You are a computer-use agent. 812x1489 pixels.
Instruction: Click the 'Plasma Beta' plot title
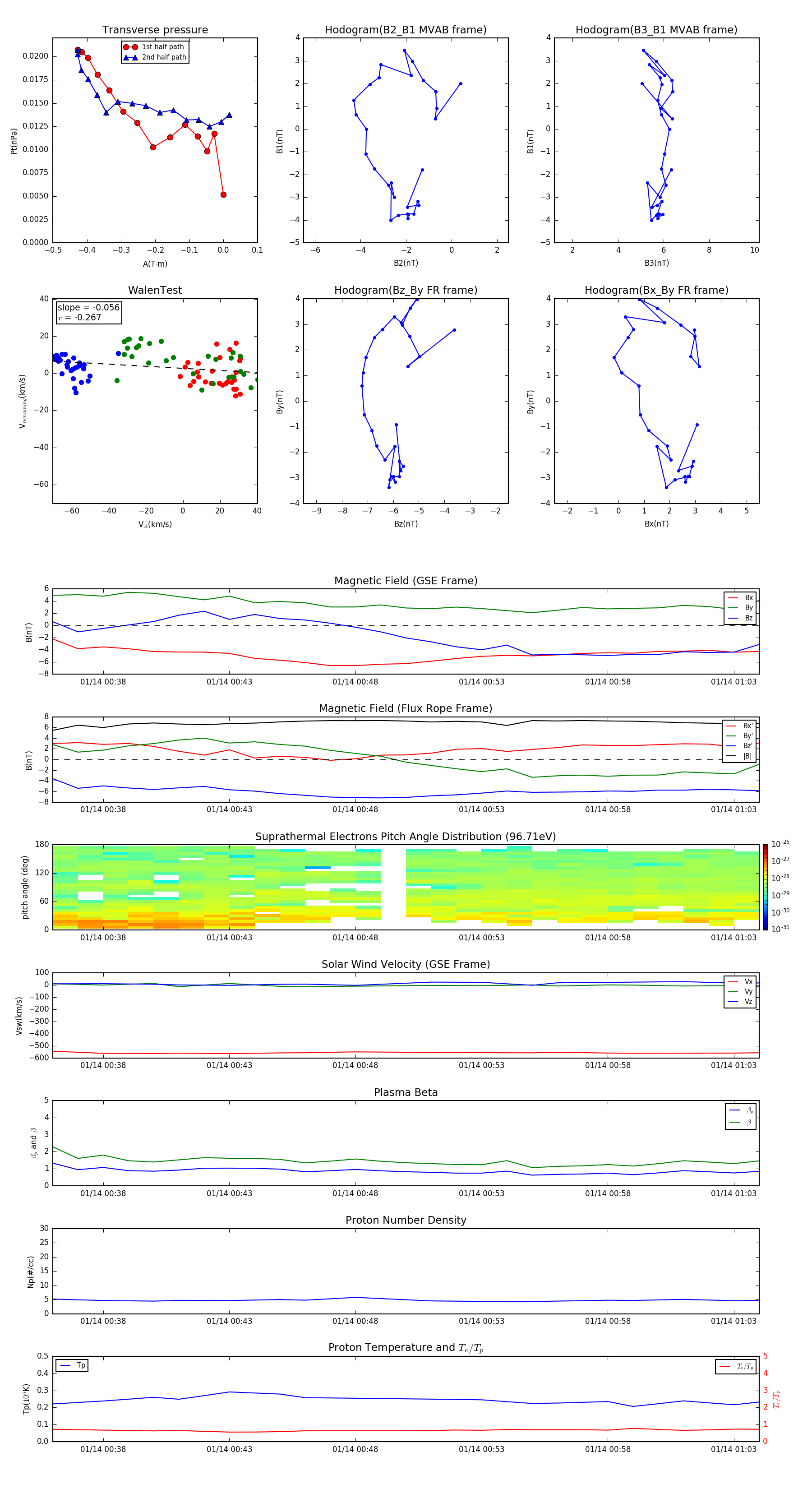point(406,1092)
